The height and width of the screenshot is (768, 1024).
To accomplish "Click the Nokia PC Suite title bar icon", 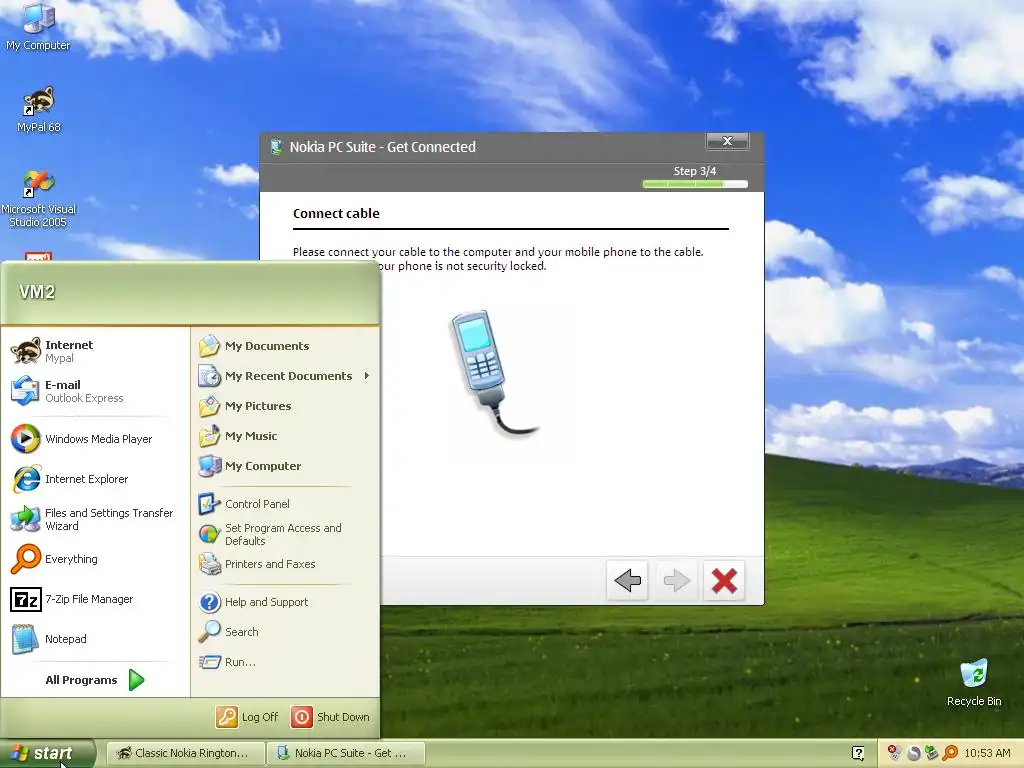I will (x=276, y=147).
